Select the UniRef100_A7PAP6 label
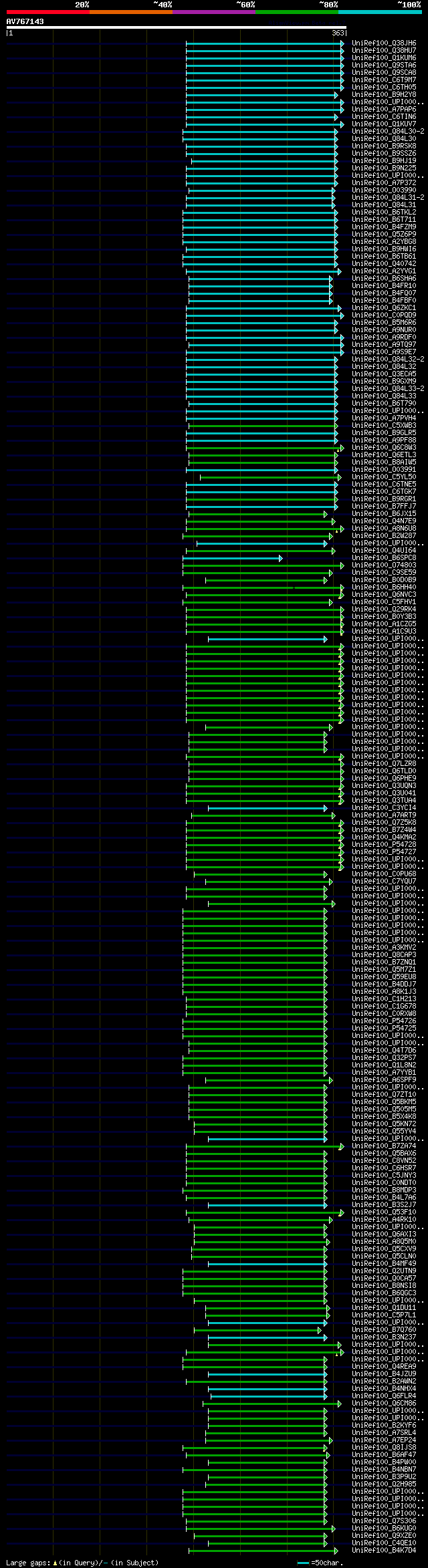This screenshot has width=428, height=1568. point(384,110)
